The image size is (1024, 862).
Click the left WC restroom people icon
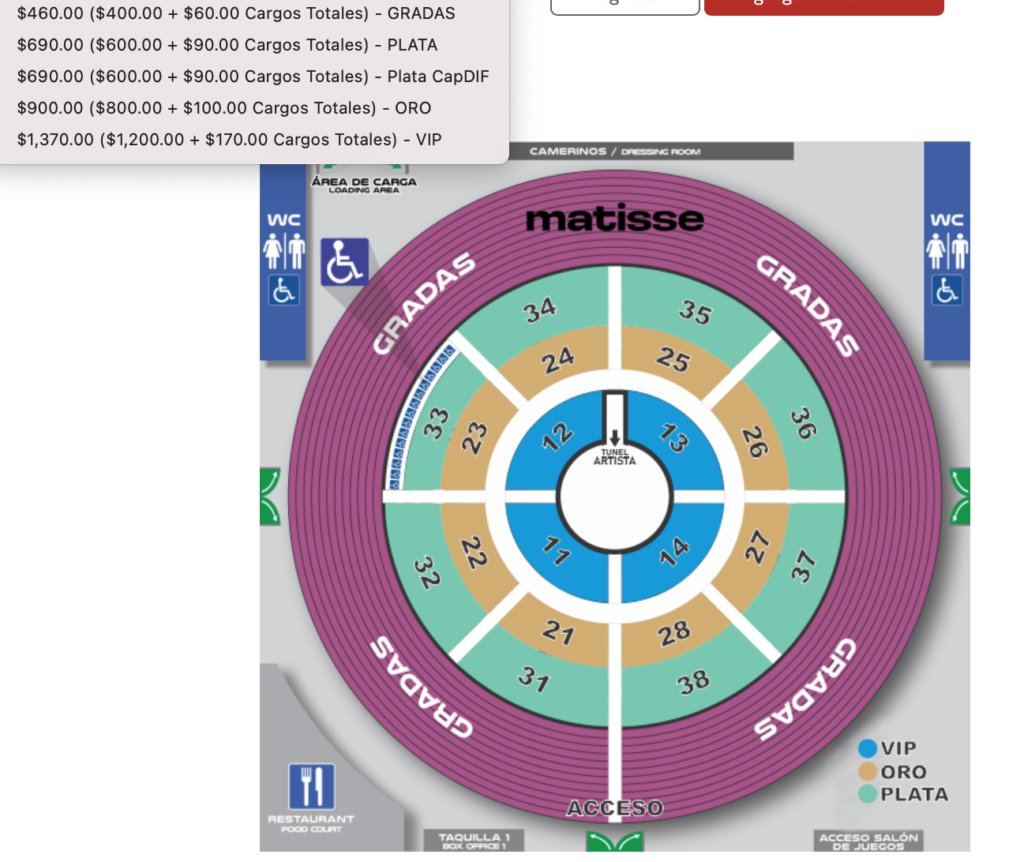(x=283, y=251)
